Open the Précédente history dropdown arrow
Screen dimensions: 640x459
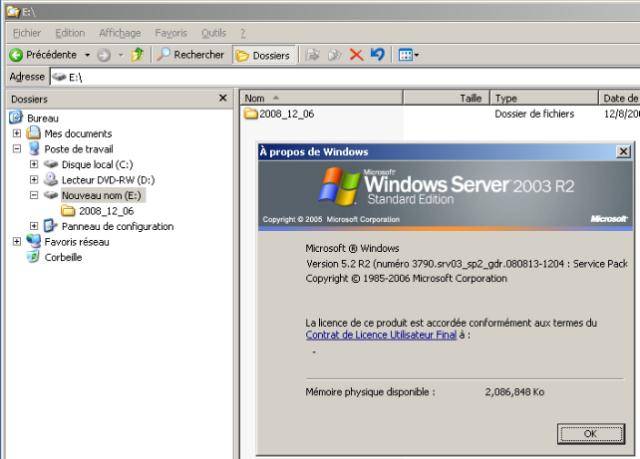[x=87, y=55]
